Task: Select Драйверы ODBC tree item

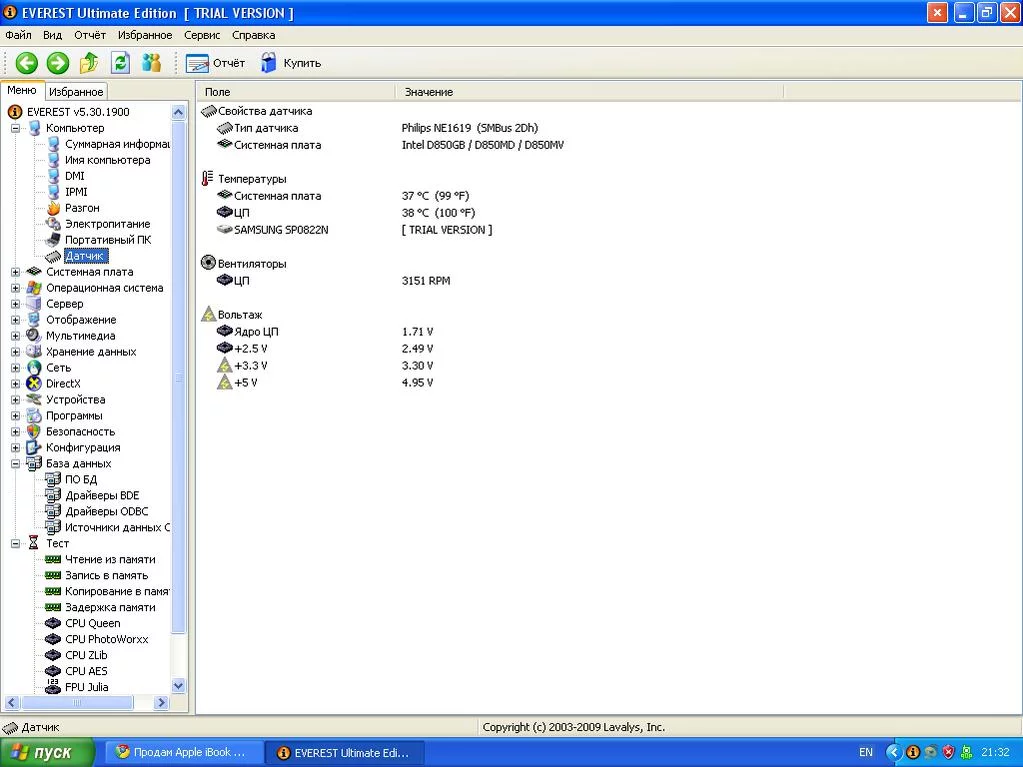Action: pyautogui.click(x=106, y=511)
